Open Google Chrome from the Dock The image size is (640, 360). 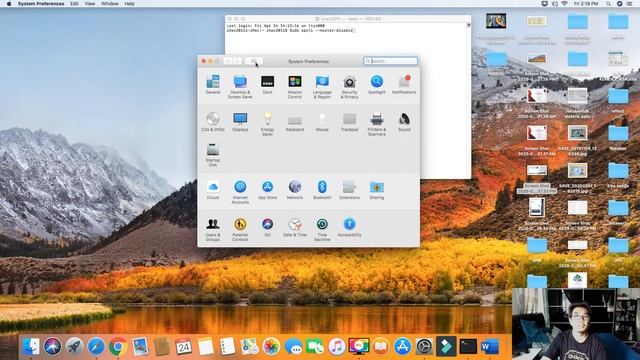pos(118,347)
